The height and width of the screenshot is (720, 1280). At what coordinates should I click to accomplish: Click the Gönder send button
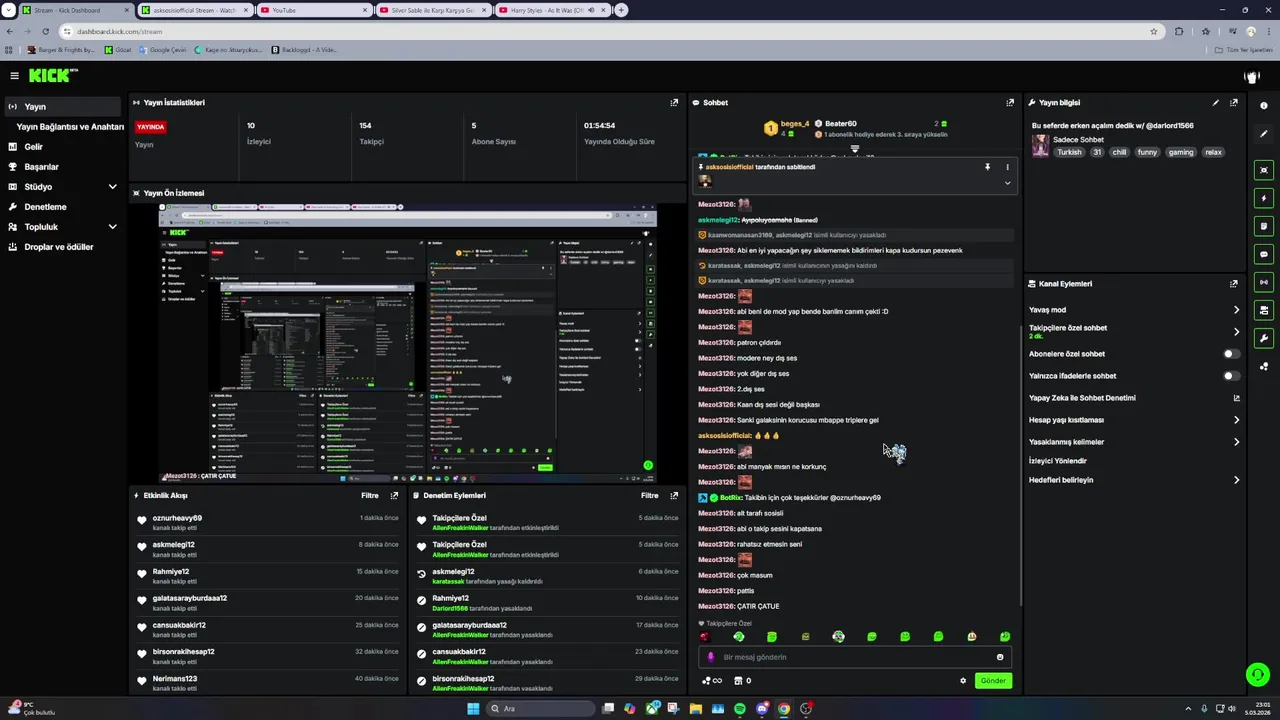tap(993, 680)
